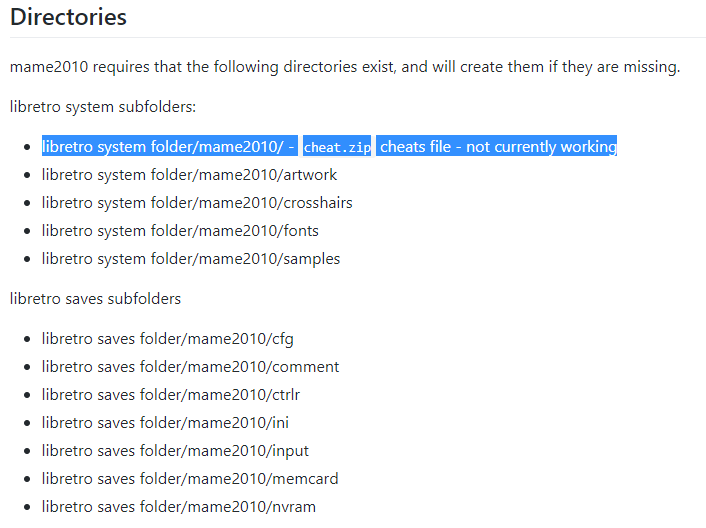The image size is (706, 528).
Task: Click the Directories heading
Action: pos(68,17)
